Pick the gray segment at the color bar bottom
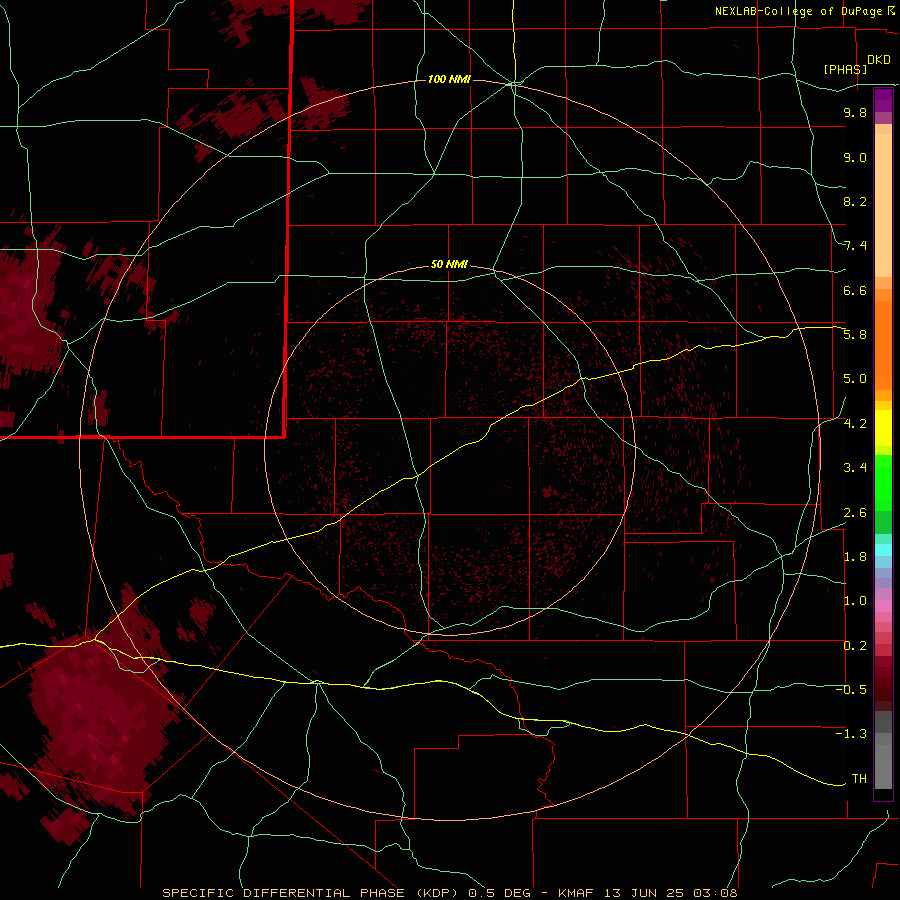Screen dimensions: 900x900 (883, 763)
